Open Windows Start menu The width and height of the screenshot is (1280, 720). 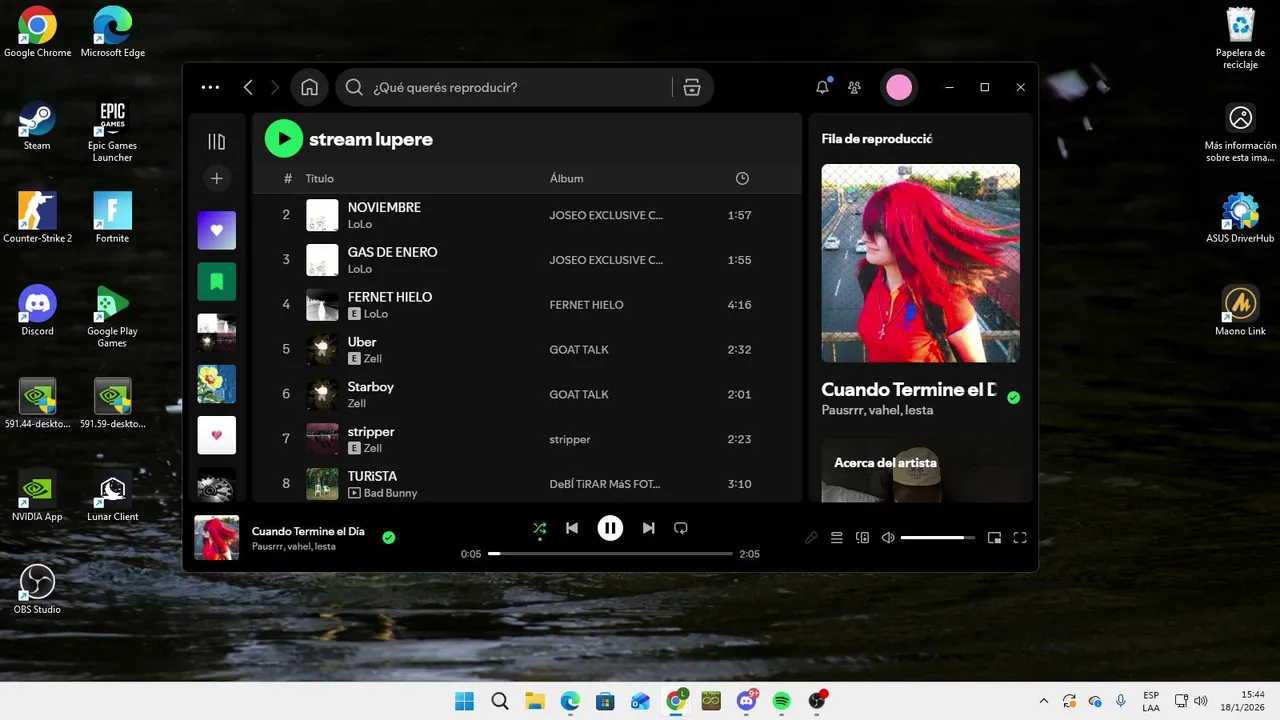pyautogui.click(x=464, y=701)
